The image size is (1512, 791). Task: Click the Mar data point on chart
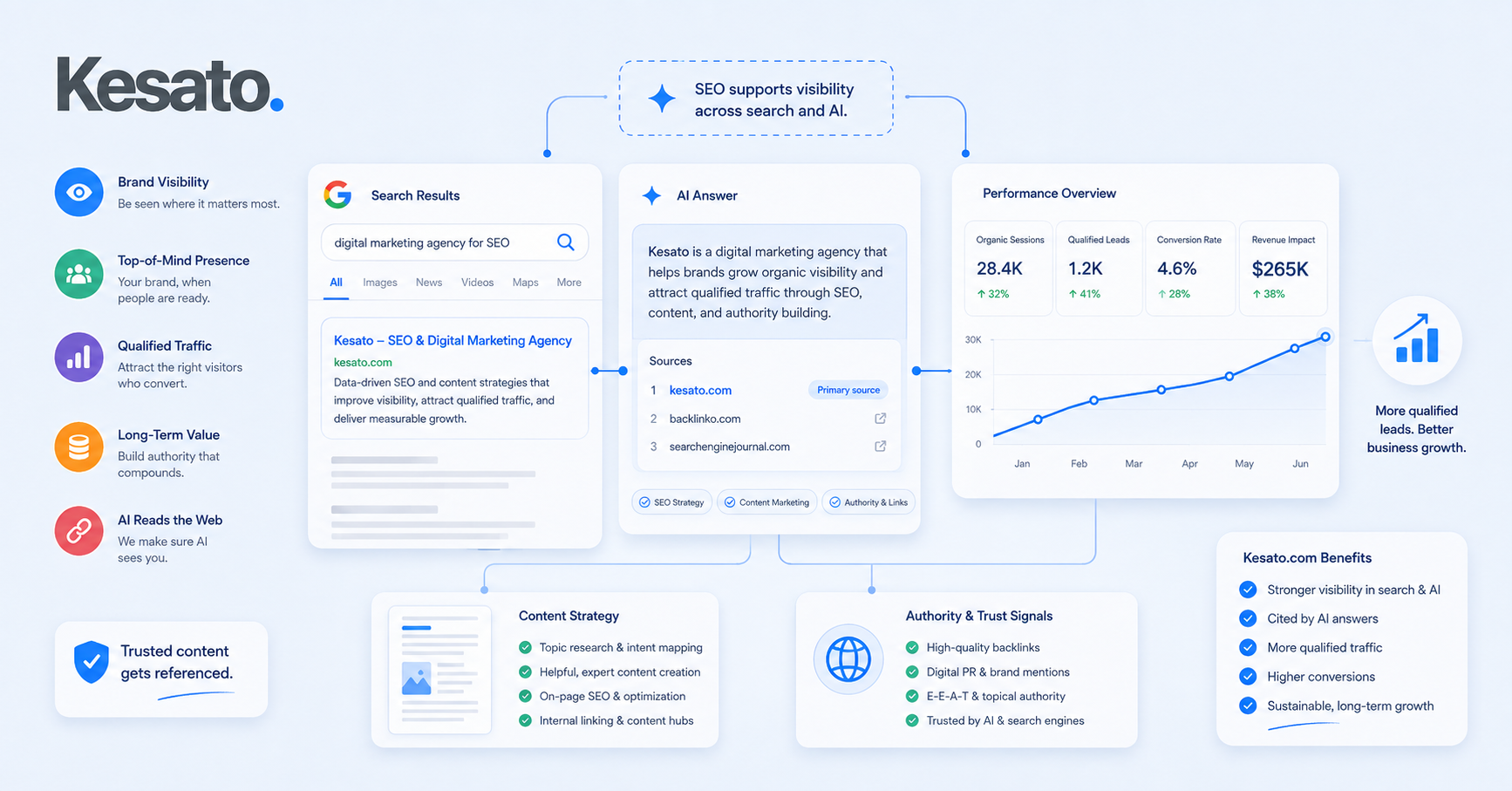click(x=1161, y=390)
